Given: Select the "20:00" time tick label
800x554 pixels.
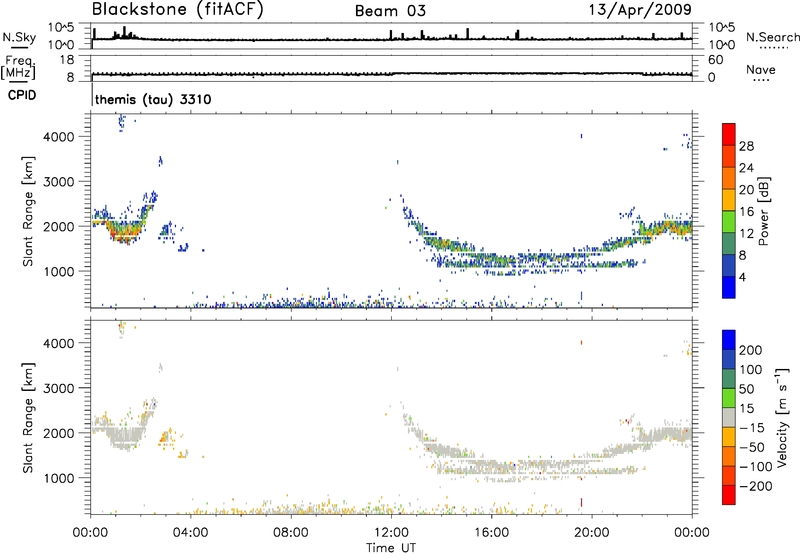Looking at the screenshot, I should [x=592, y=533].
